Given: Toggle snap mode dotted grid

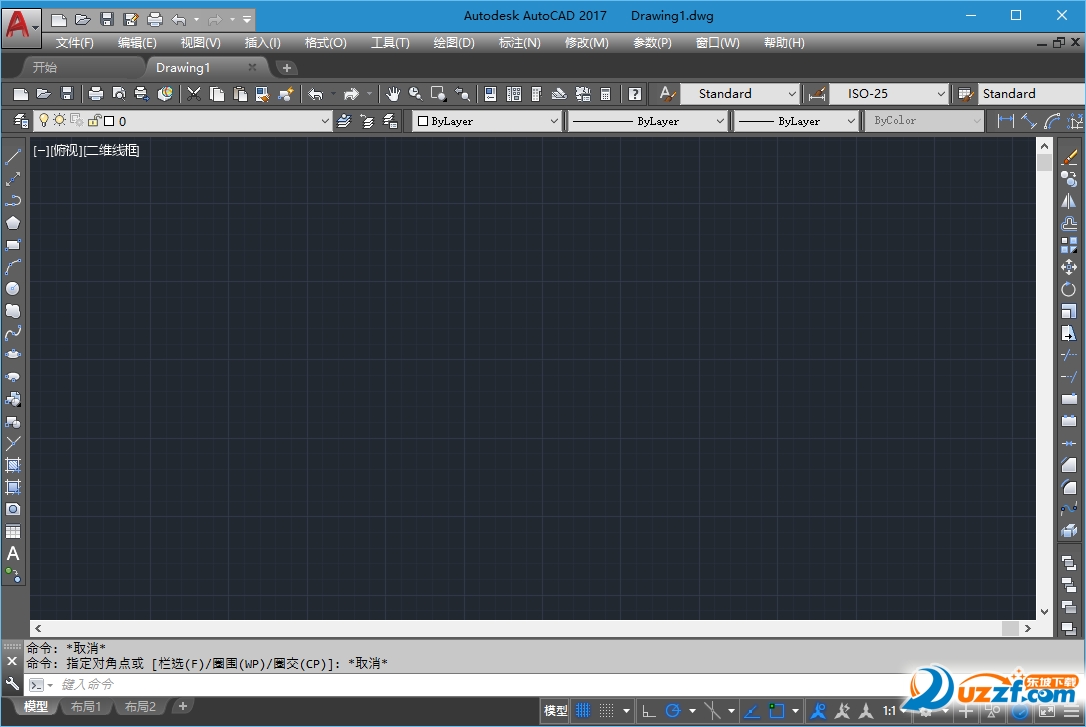Looking at the screenshot, I should [606, 710].
